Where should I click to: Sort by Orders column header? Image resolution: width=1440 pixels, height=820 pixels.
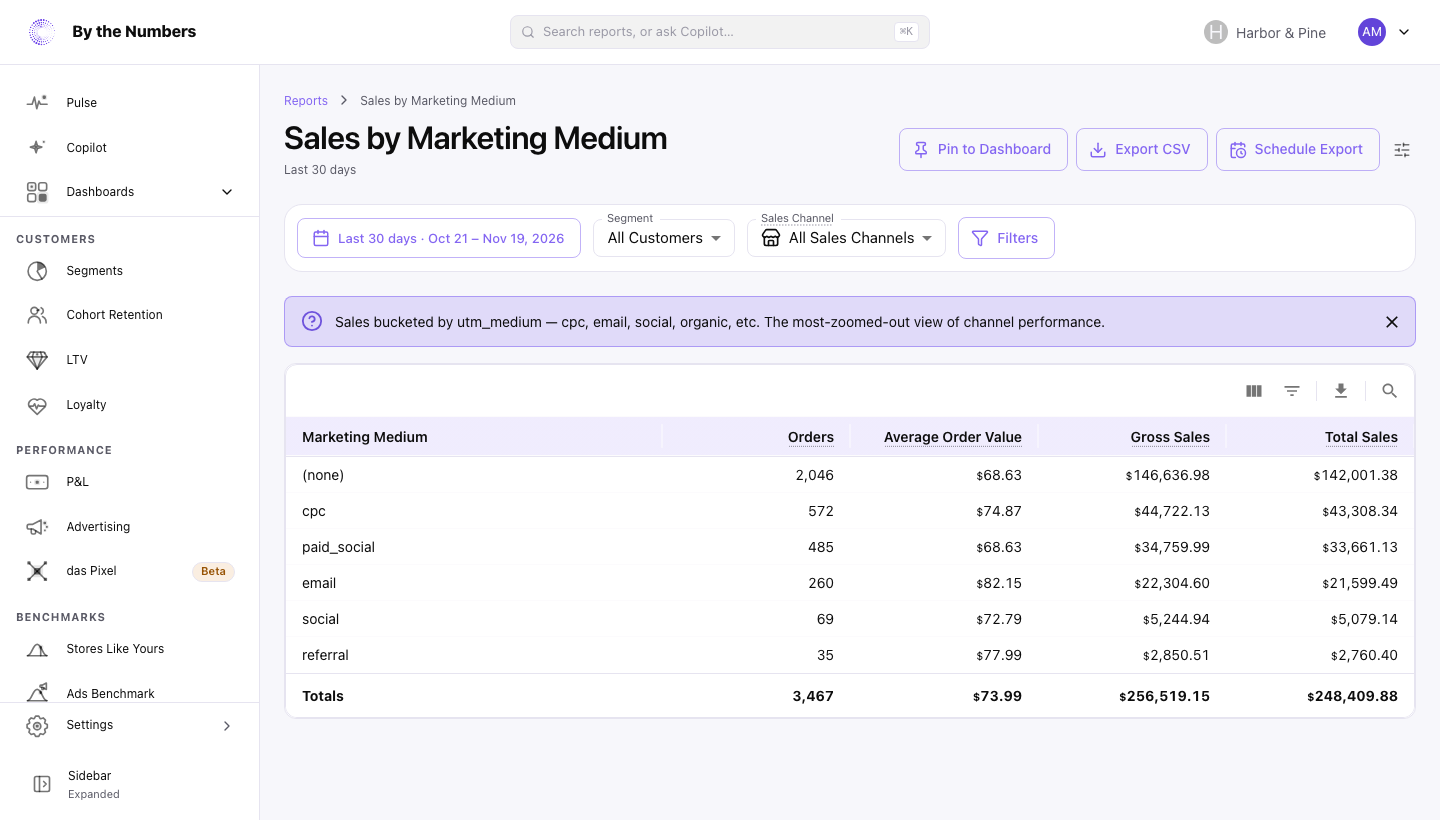(x=811, y=437)
